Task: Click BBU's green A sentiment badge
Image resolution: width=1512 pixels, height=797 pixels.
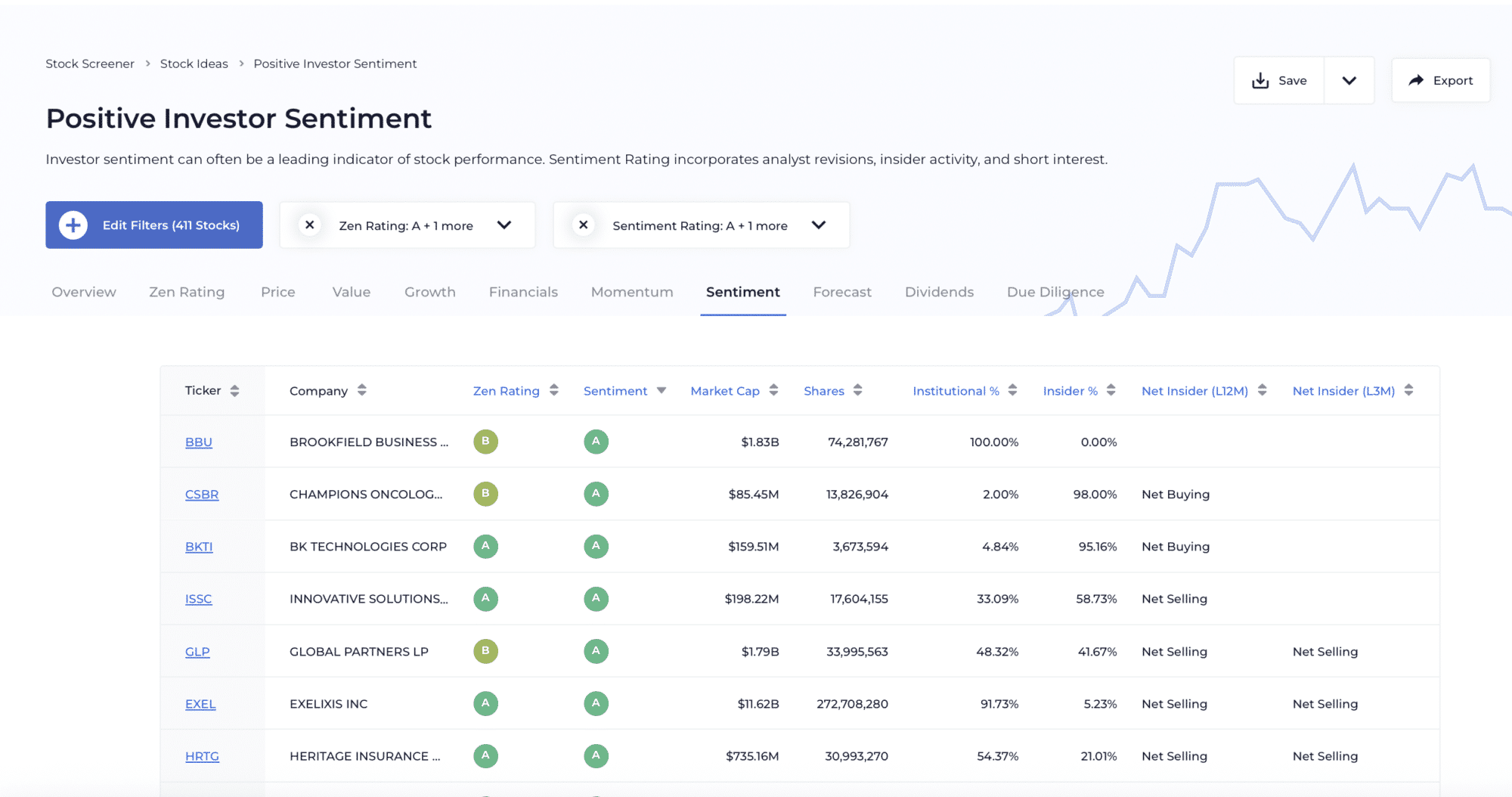Action: pos(596,442)
